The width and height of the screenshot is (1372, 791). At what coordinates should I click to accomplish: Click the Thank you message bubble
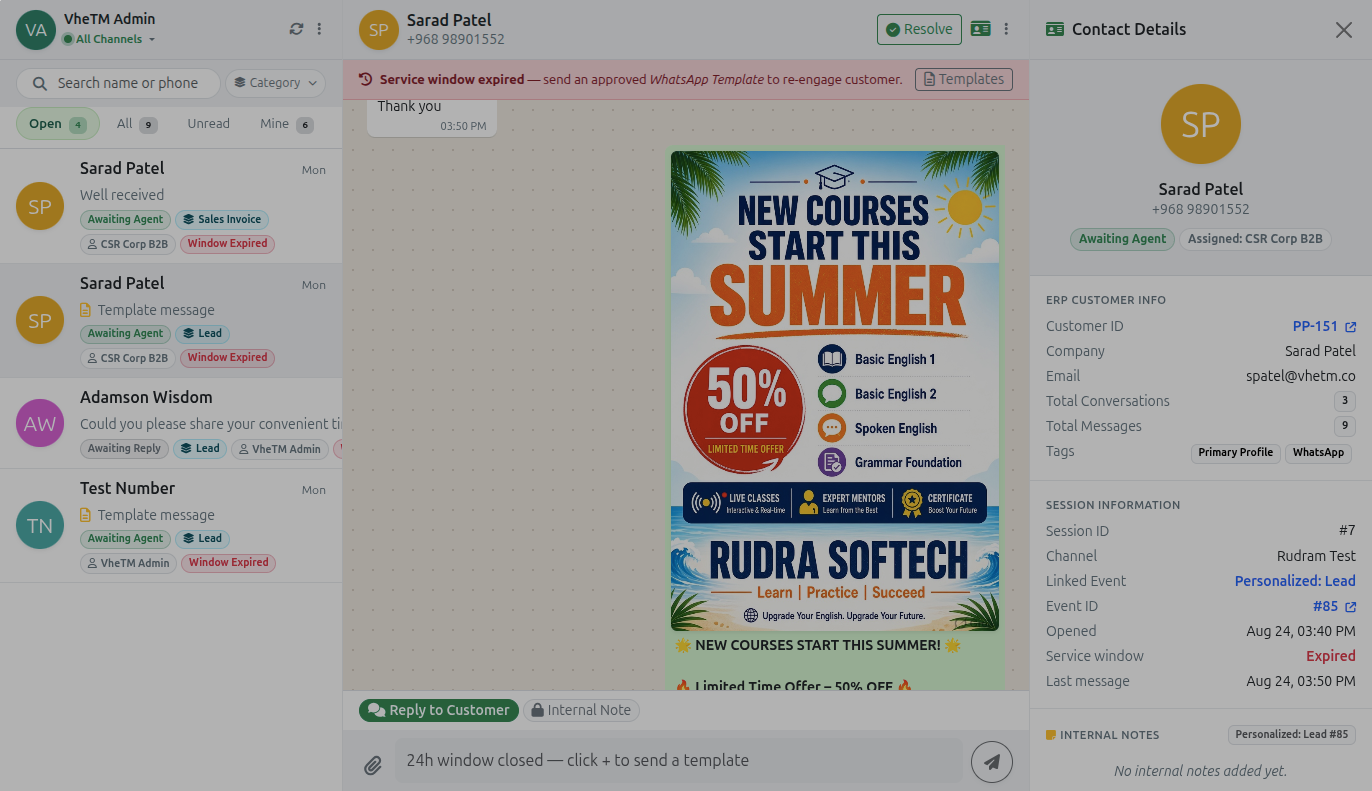pos(432,117)
